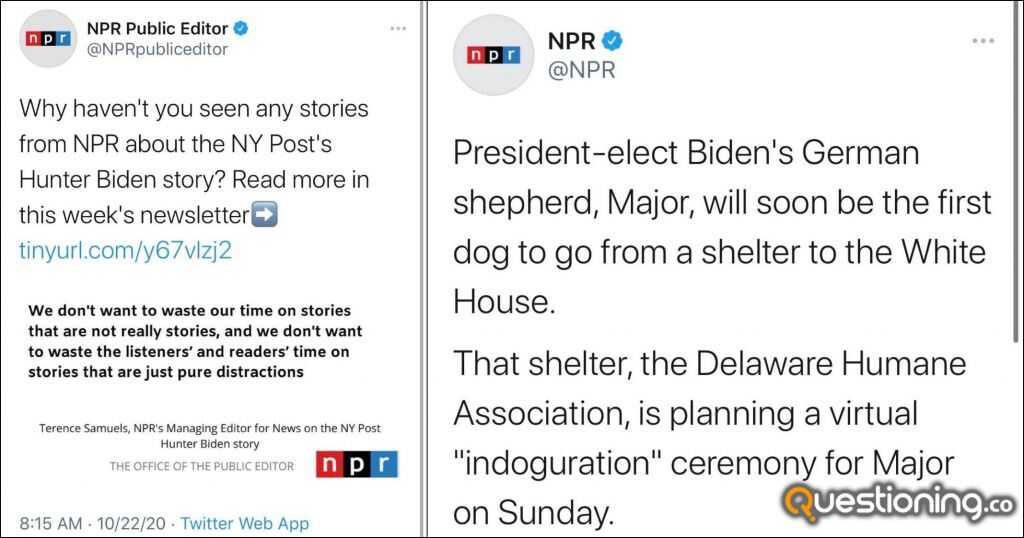This screenshot has width=1024, height=538.
Task: Click NPR Public Editor verified badge
Action: (241, 29)
